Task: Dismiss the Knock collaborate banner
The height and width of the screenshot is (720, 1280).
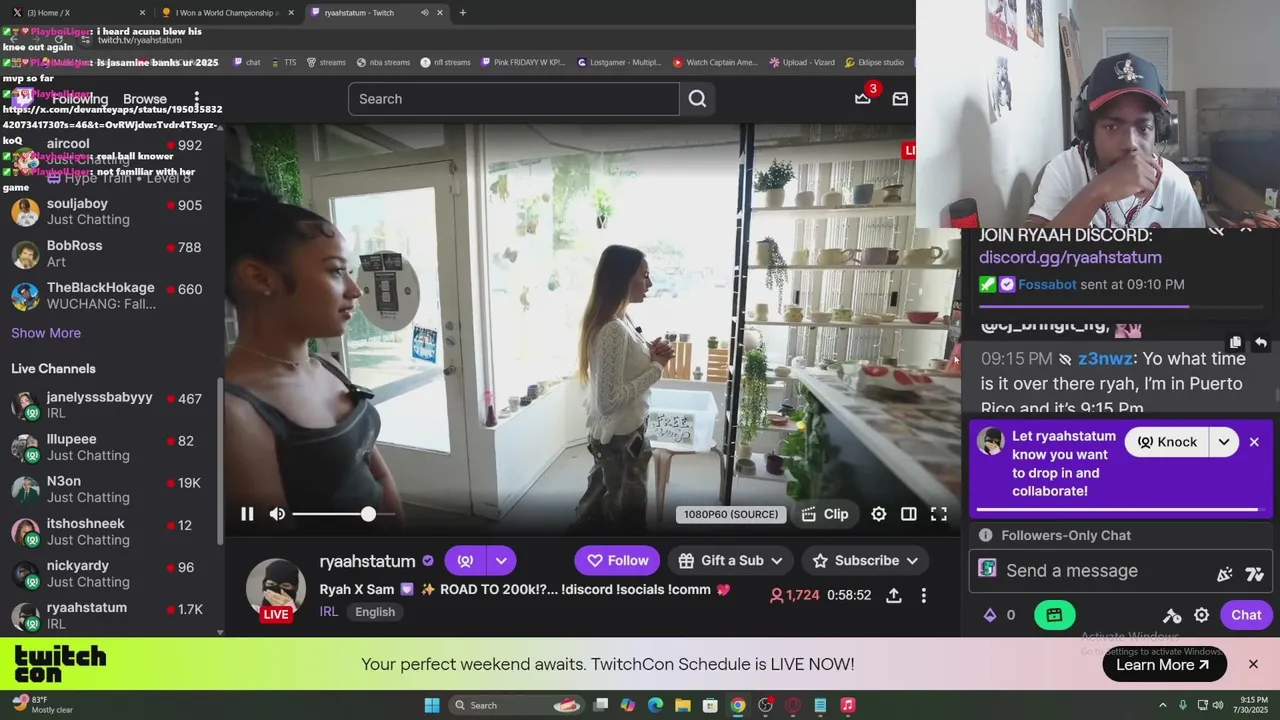Action: pyautogui.click(x=1254, y=442)
